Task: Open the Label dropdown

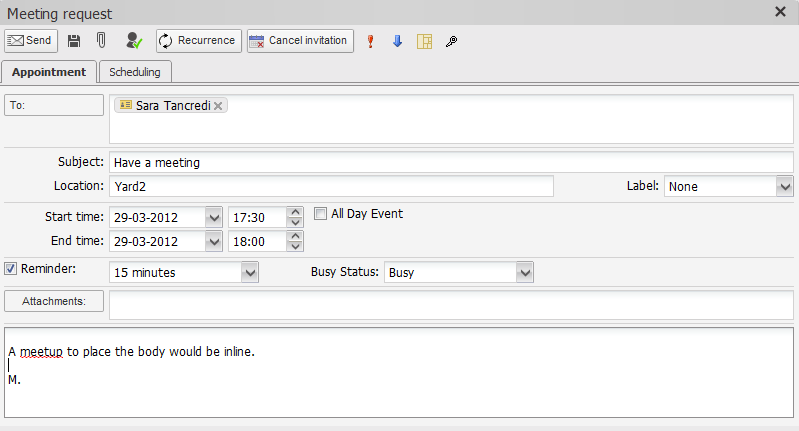Action: [784, 187]
